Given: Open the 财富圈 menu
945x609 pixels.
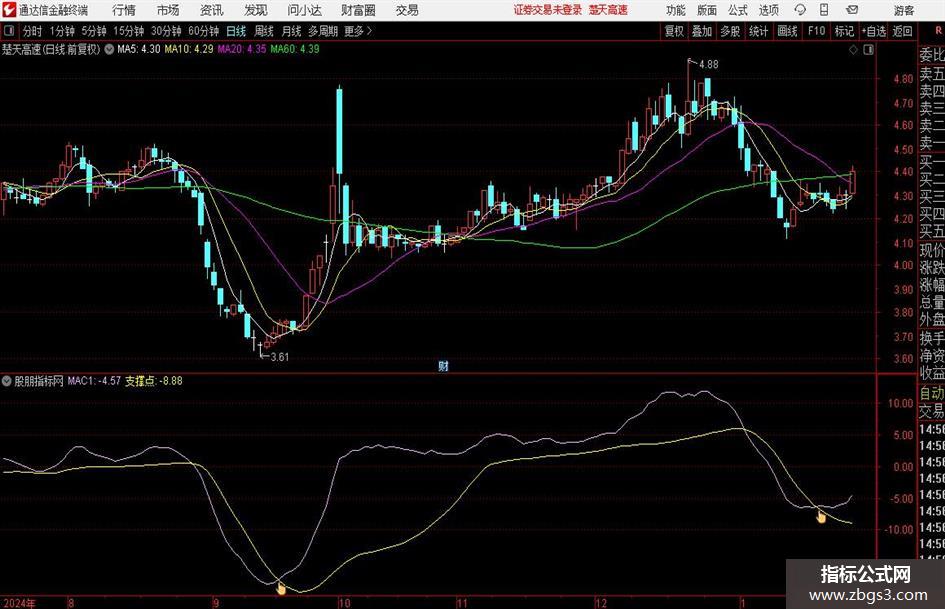Looking at the screenshot, I should pos(358,10).
